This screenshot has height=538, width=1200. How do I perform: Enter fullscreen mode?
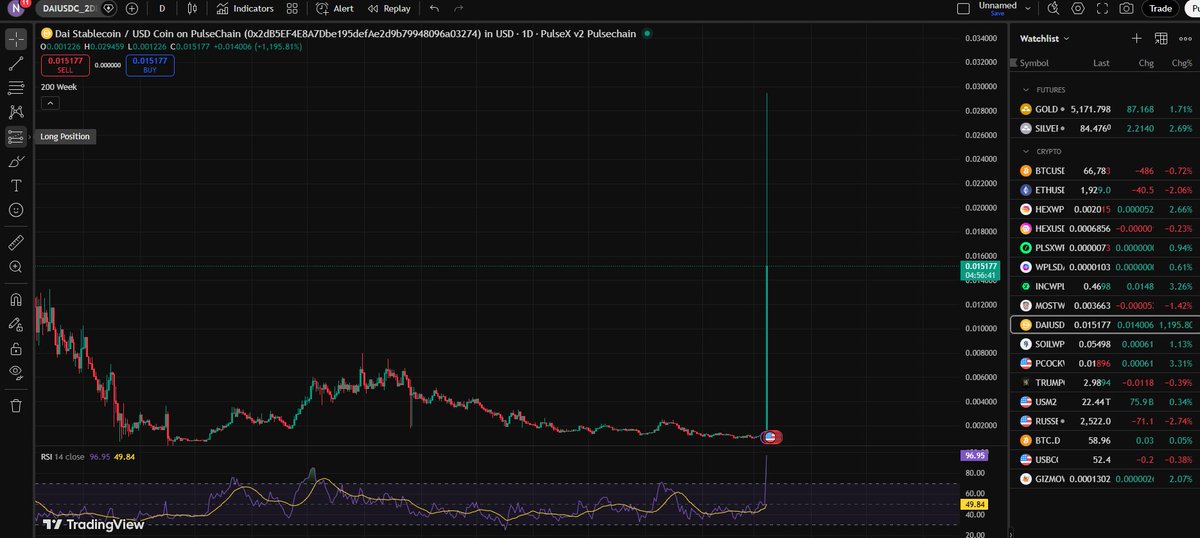[x=1102, y=8]
